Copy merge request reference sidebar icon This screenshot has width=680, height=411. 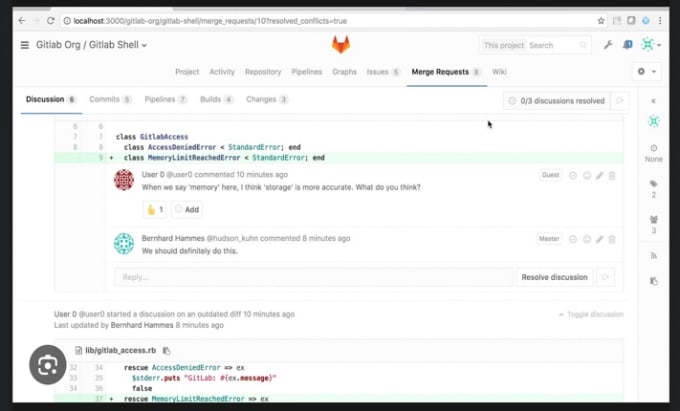click(x=654, y=281)
